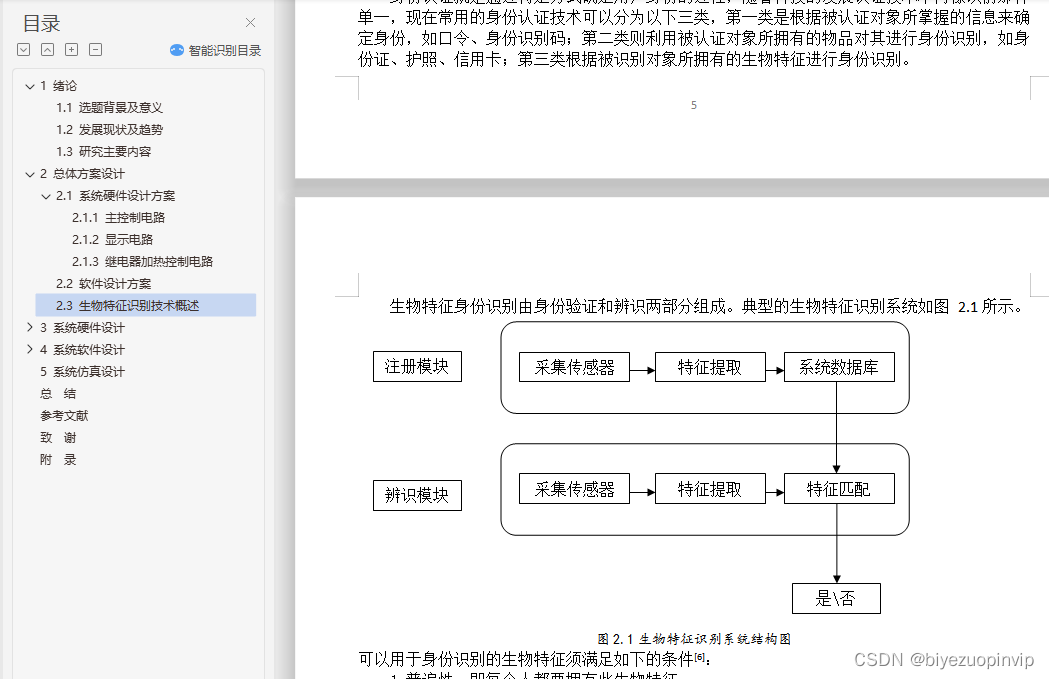The height and width of the screenshot is (679, 1049).
Task: Click 特征提取 box in the registration module
Action: point(710,367)
